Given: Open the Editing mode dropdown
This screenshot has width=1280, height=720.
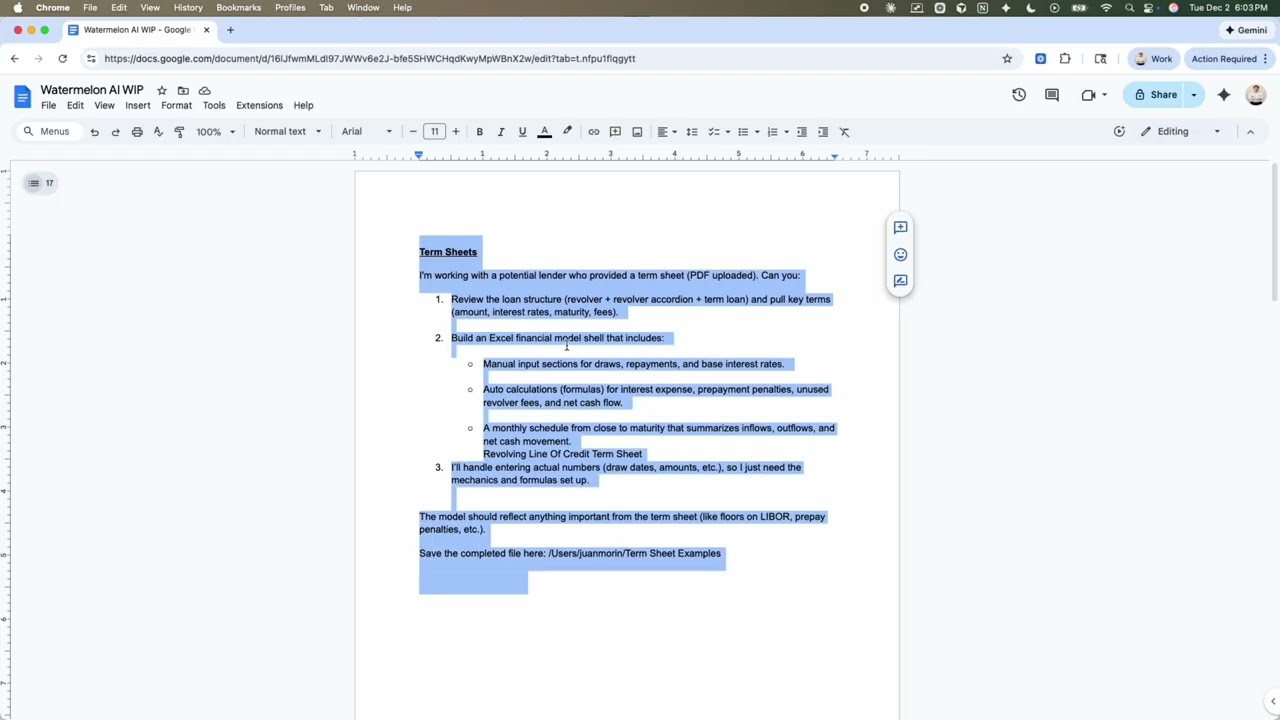Looking at the screenshot, I should tap(1180, 132).
